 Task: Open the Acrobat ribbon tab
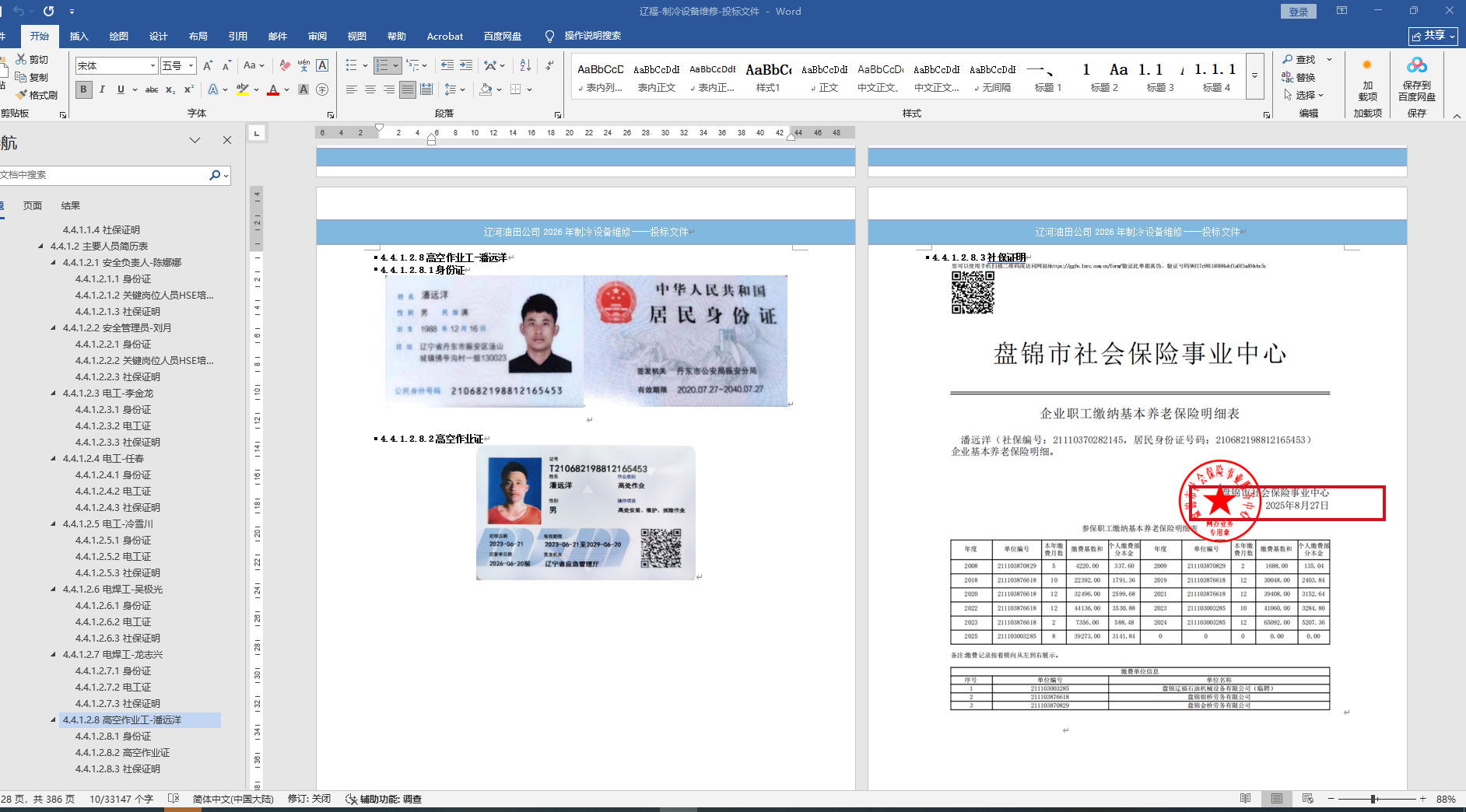click(445, 36)
